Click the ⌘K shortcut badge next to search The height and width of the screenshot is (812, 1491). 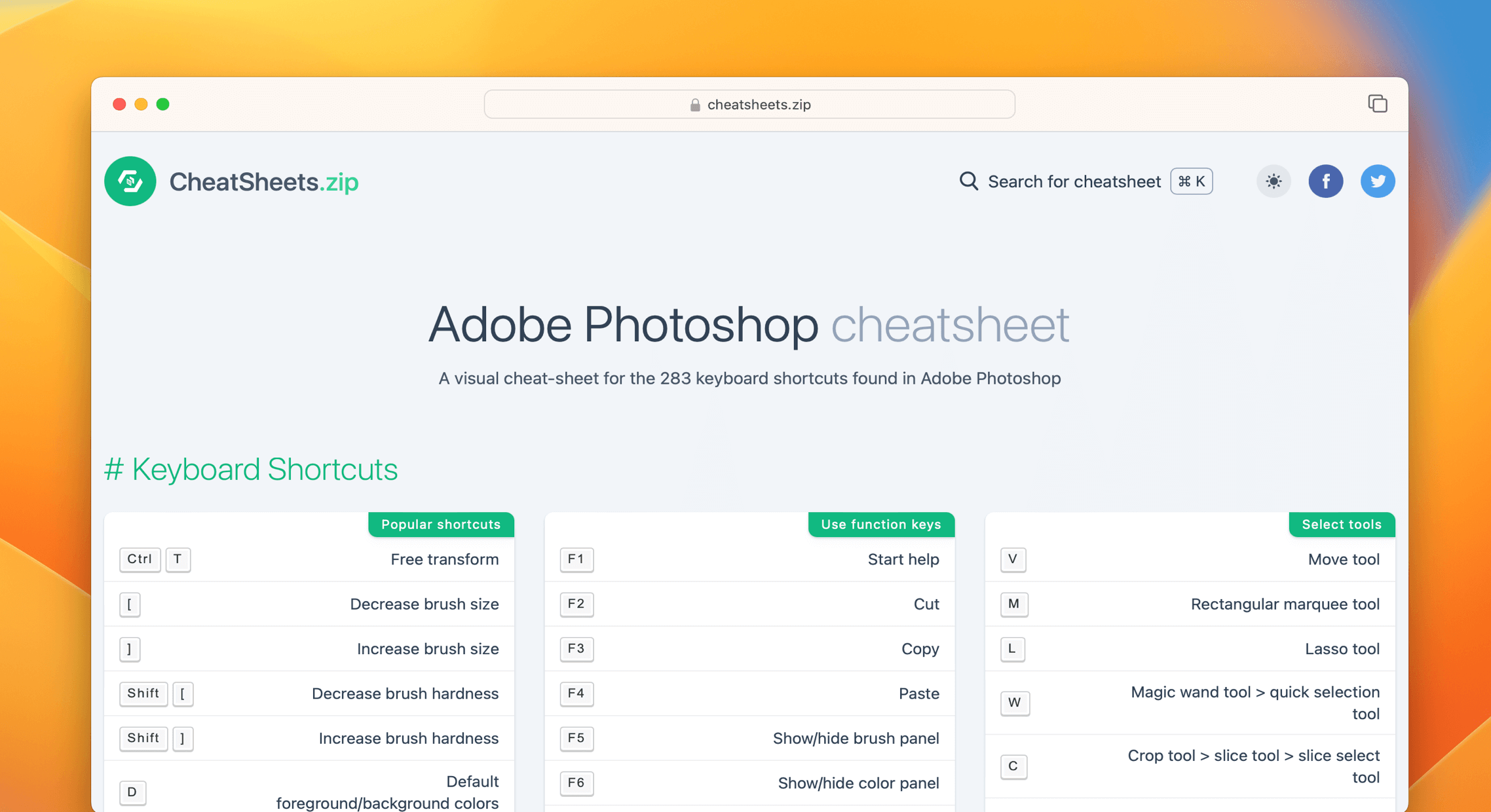1191,181
